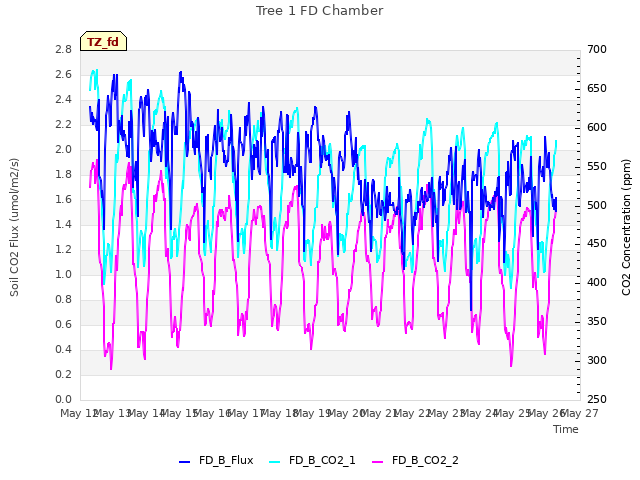Click the 2.0 value on left axis

tap(64, 150)
